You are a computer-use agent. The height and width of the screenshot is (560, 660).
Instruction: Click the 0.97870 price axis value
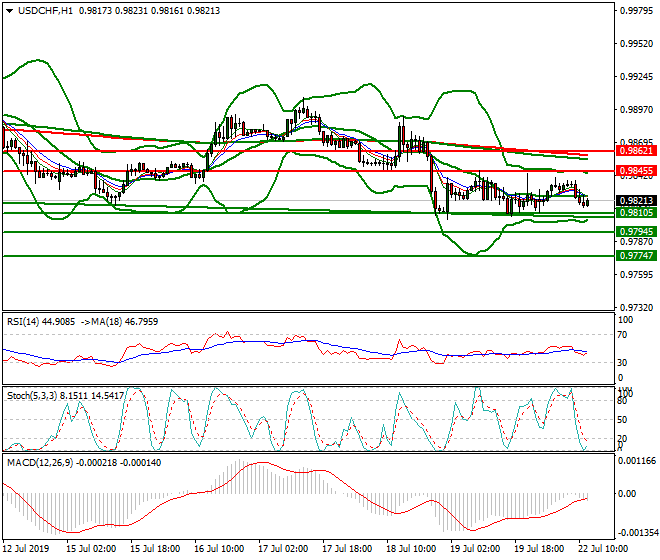(x=636, y=242)
